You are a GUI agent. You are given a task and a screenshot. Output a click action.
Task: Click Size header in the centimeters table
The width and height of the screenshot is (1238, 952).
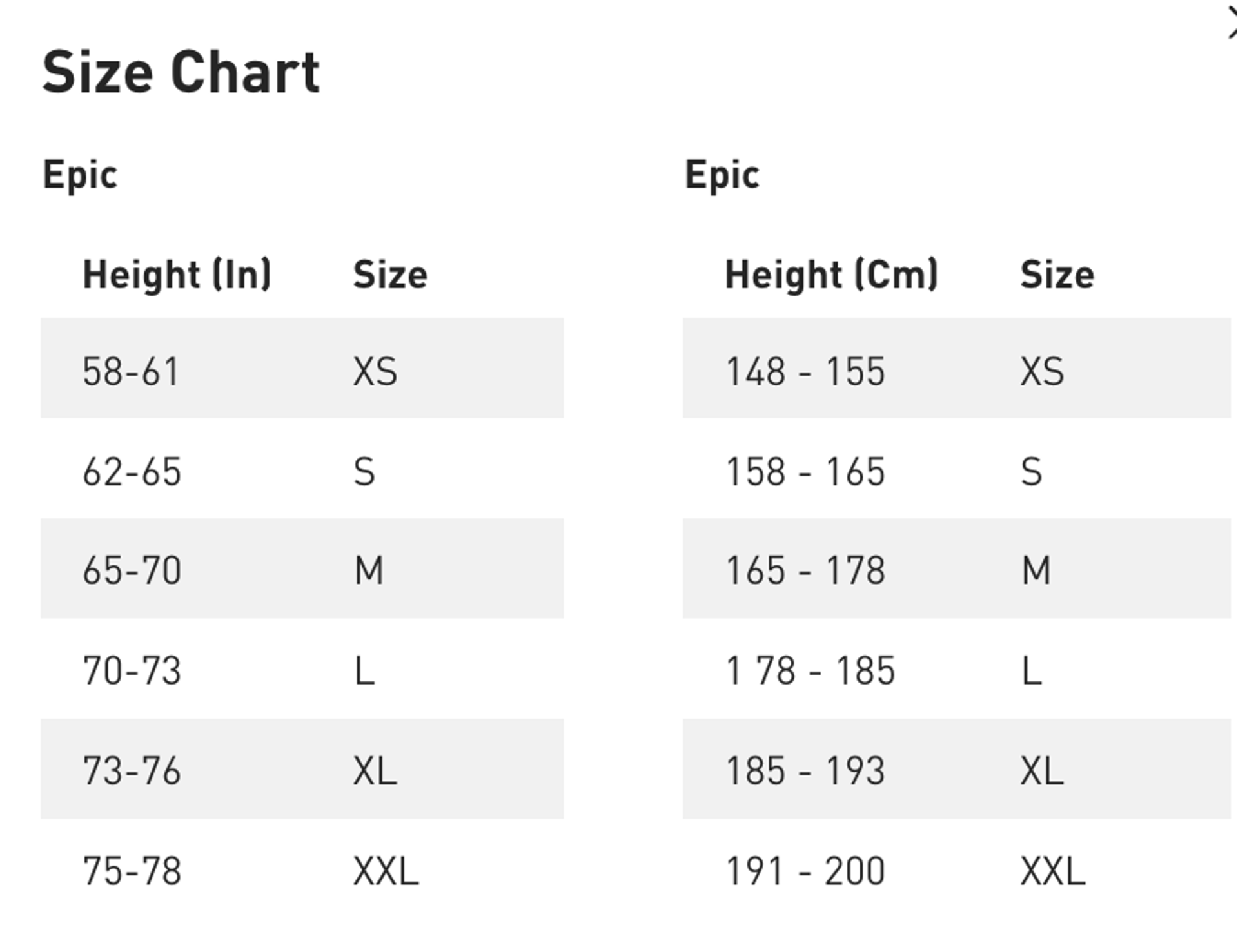coord(1057,275)
